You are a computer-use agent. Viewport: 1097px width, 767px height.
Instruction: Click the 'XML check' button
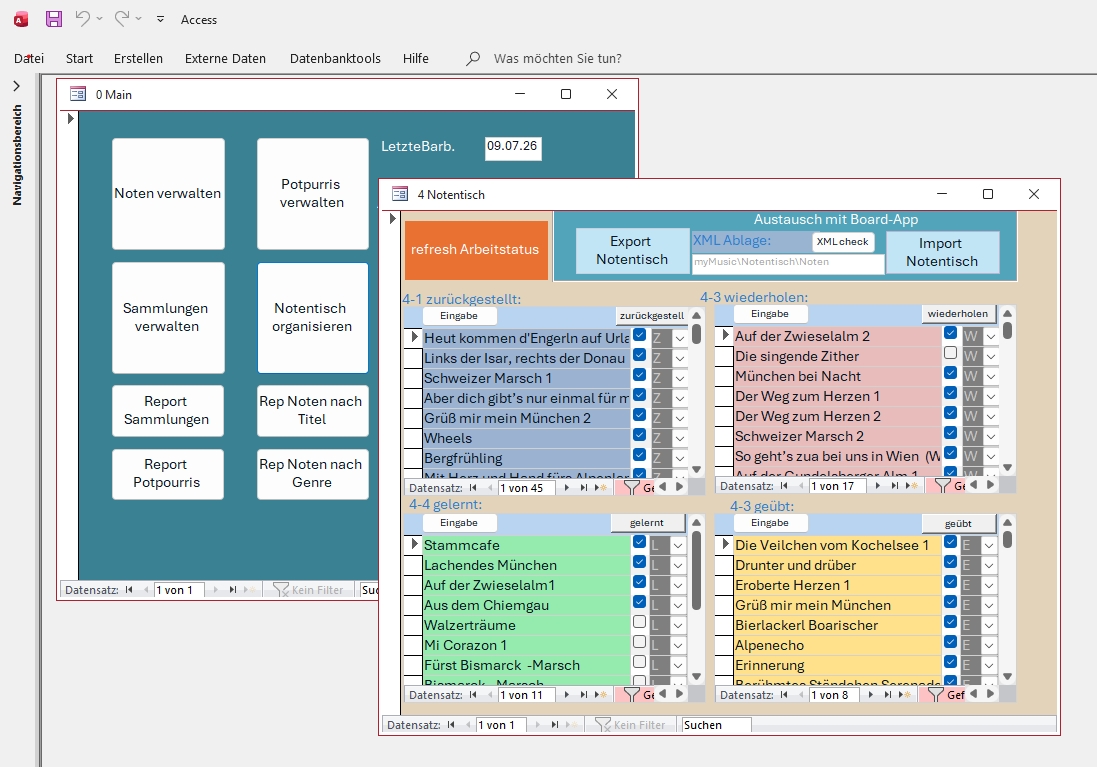point(842,242)
